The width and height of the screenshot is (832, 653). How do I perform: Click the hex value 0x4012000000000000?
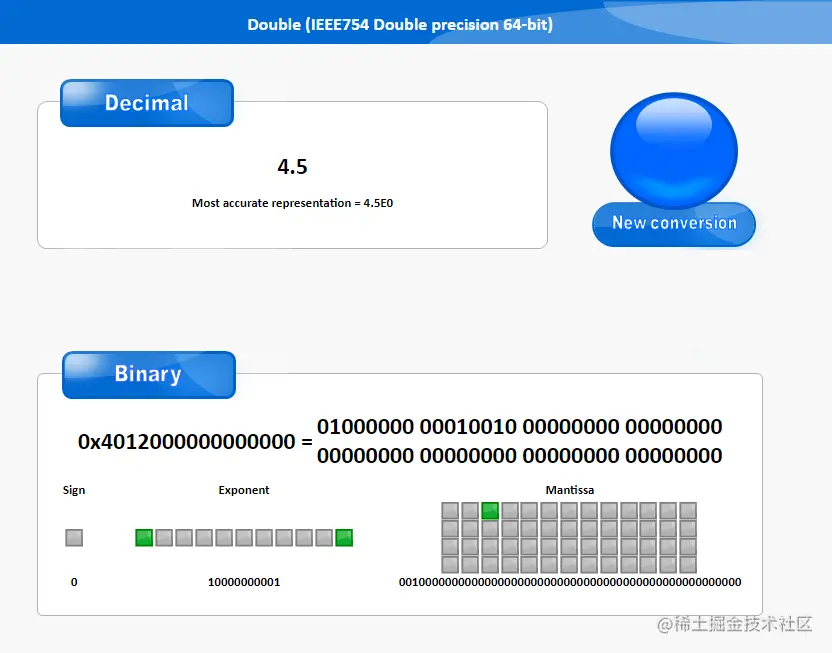pyautogui.click(x=186, y=441)
